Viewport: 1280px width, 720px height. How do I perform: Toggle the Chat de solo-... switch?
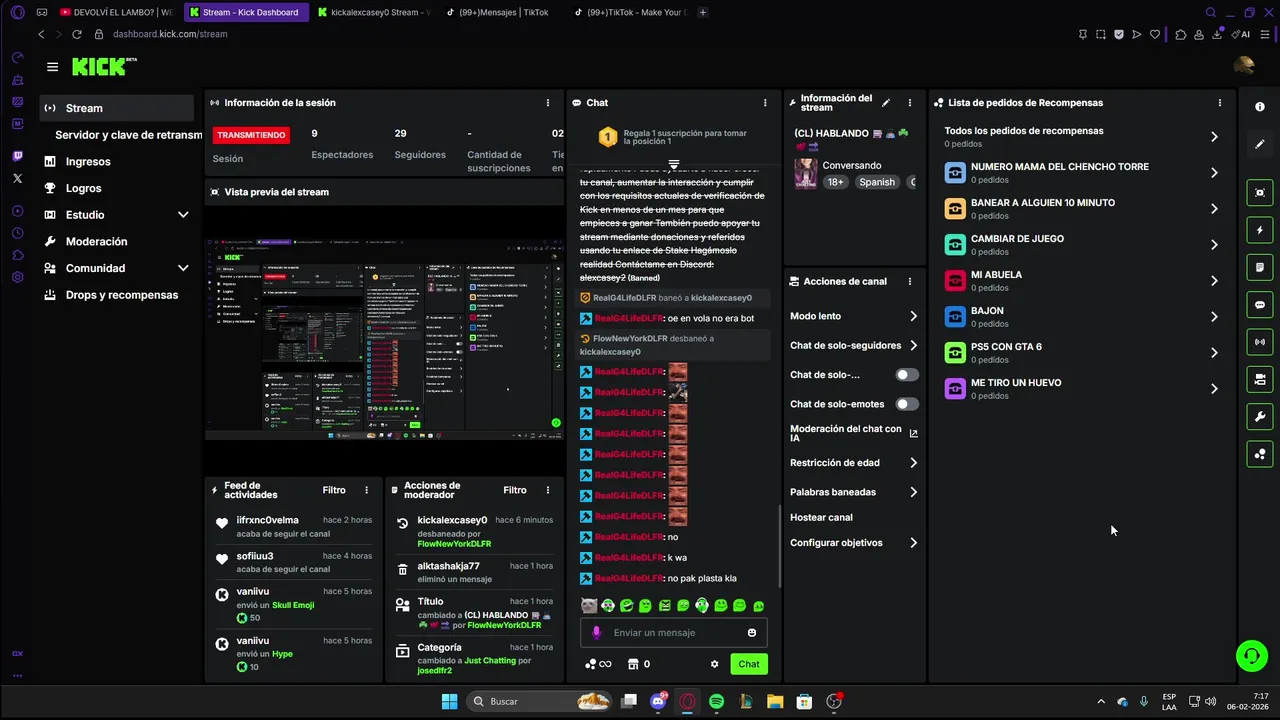906,375
